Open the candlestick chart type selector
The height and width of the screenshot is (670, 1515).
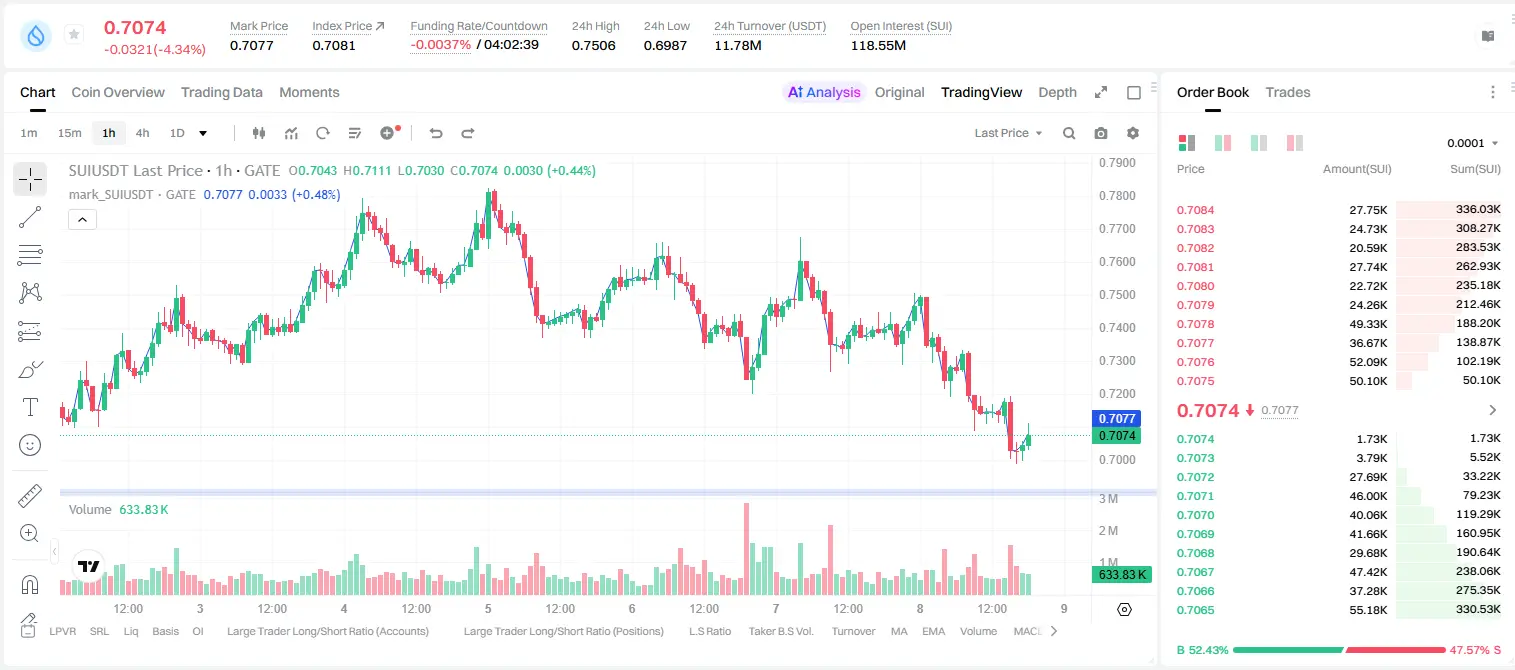(260, 133)
